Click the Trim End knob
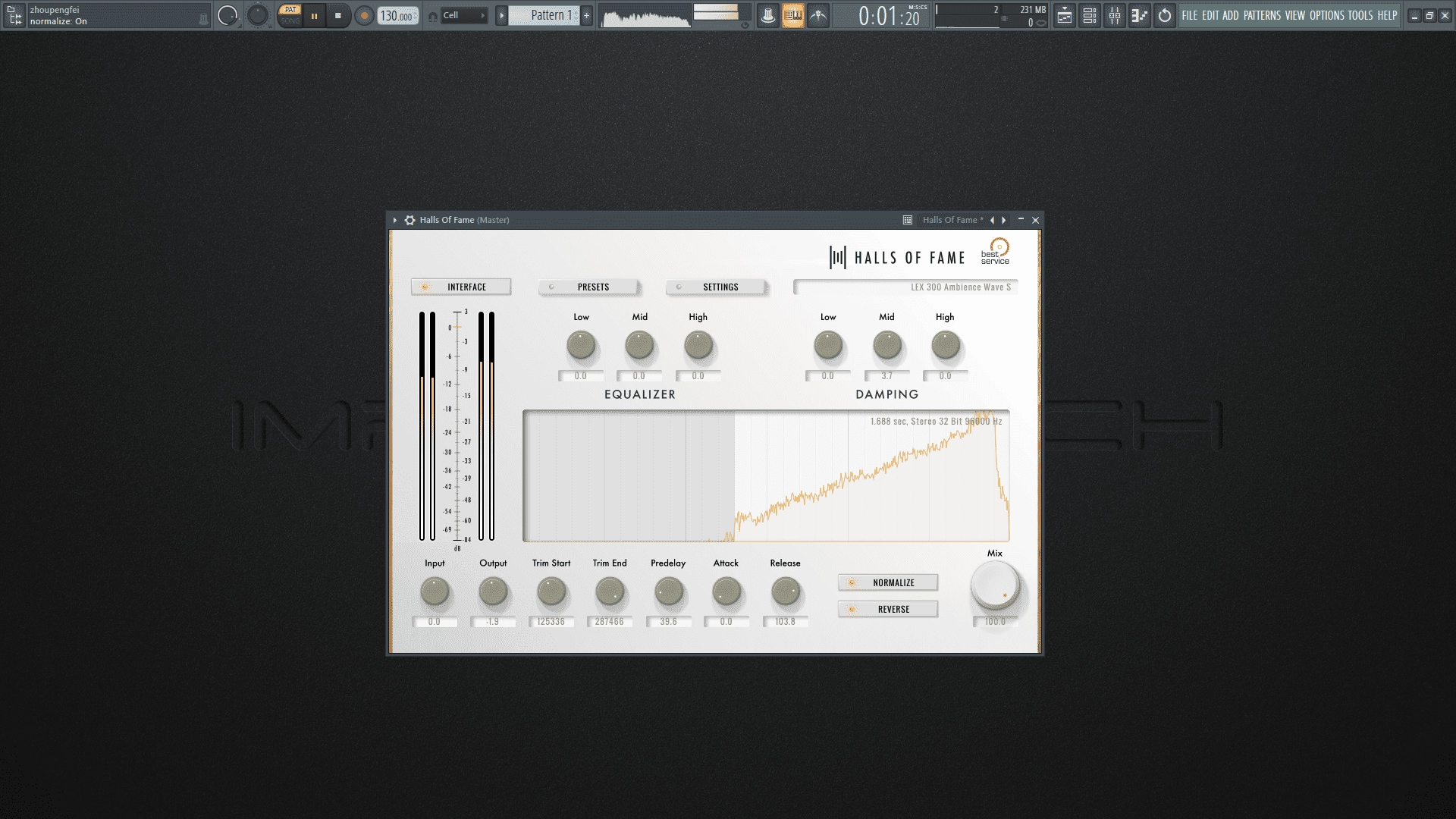The height and width of the screenshot is (819, 1456). 610,591
